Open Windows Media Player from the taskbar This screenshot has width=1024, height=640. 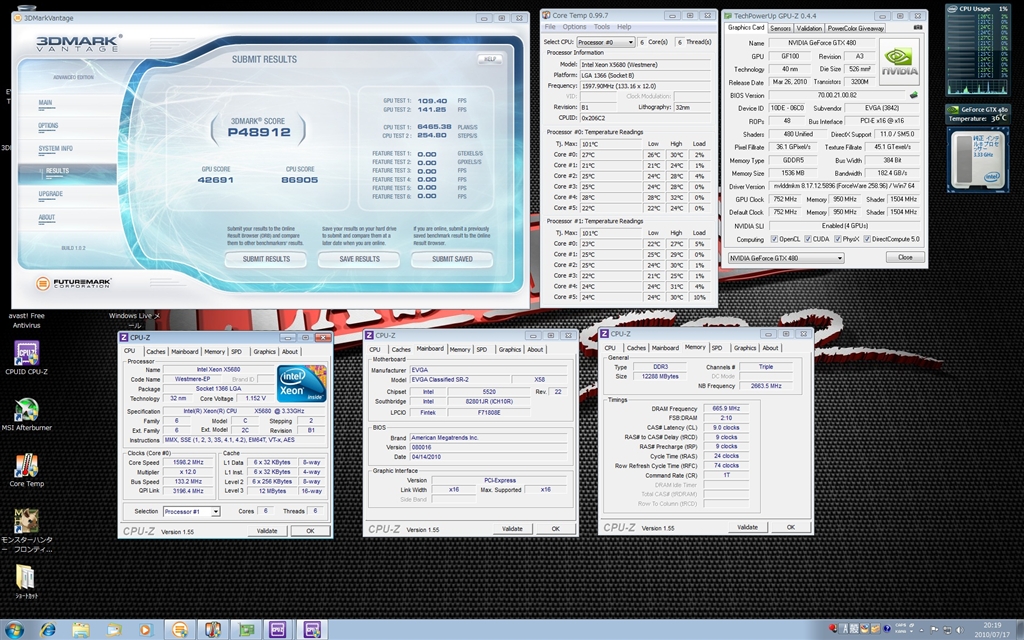146,629
